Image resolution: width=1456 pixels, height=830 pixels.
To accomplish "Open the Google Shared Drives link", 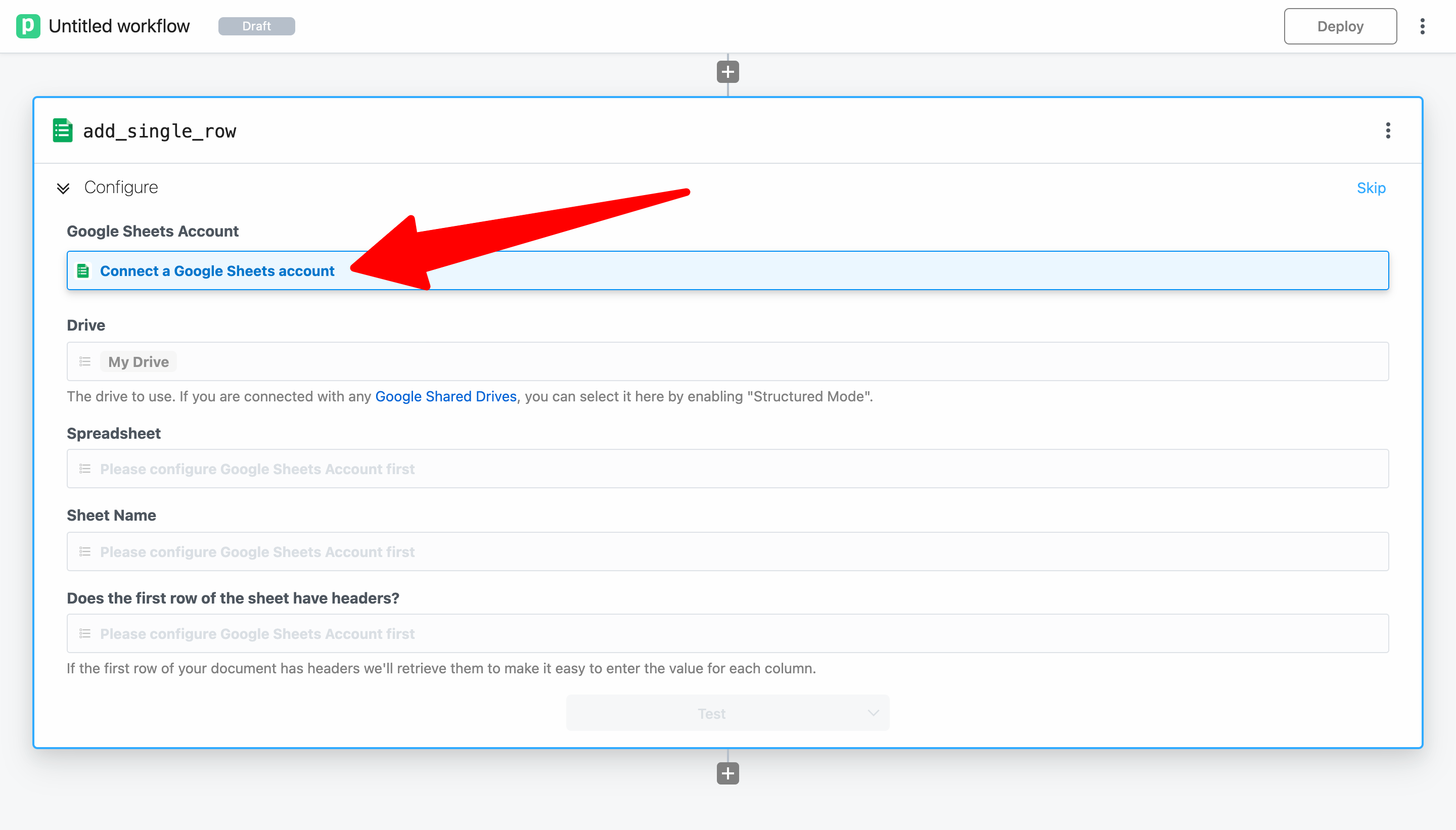I will pos(445,396).
